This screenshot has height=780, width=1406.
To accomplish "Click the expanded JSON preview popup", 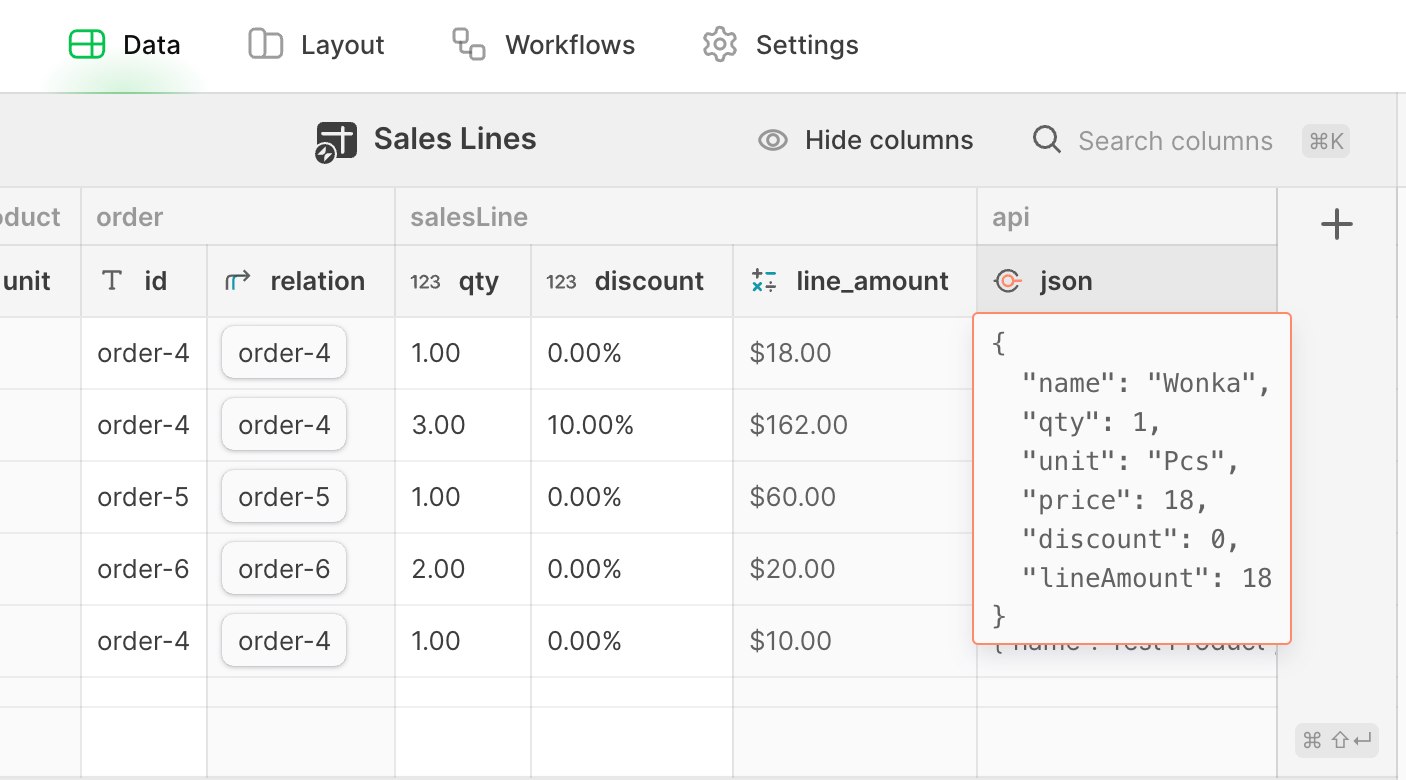I will (x=1132, y=478).
